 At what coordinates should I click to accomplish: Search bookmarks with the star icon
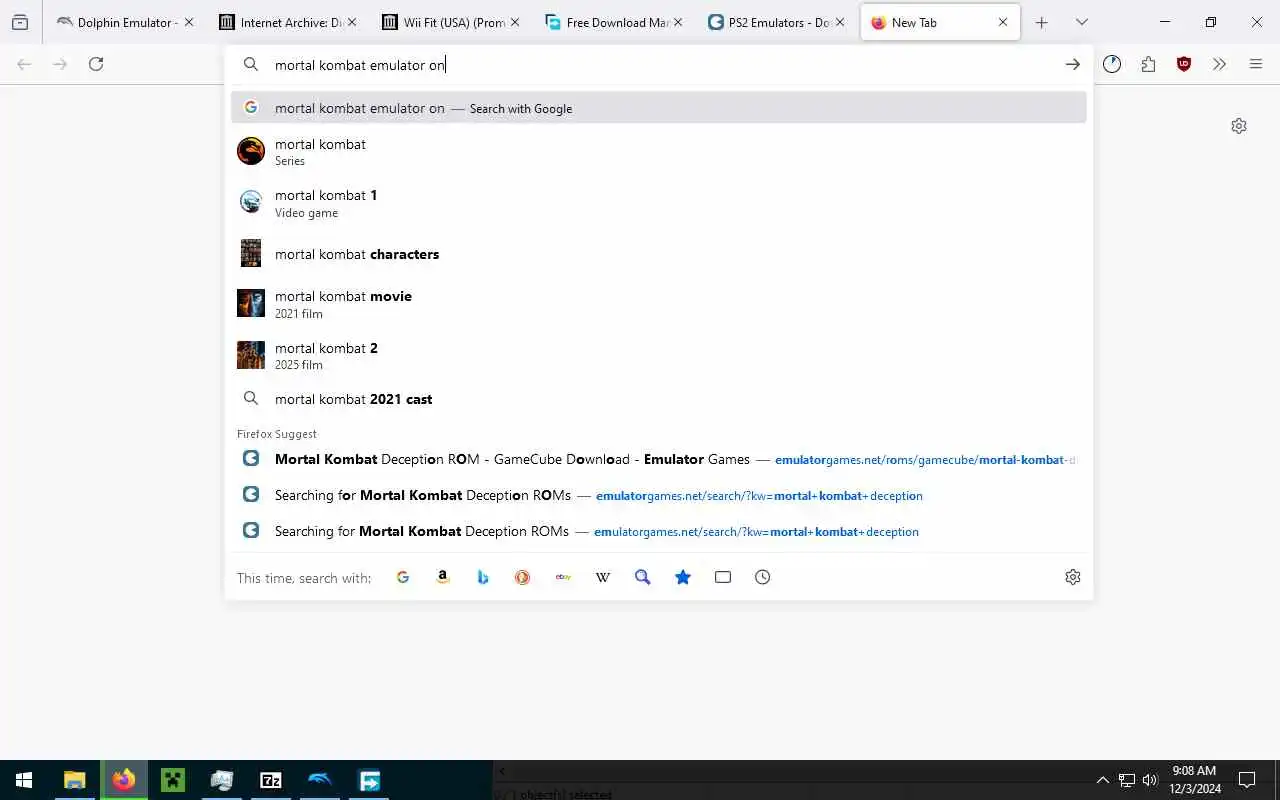click(x=683, y=577)
